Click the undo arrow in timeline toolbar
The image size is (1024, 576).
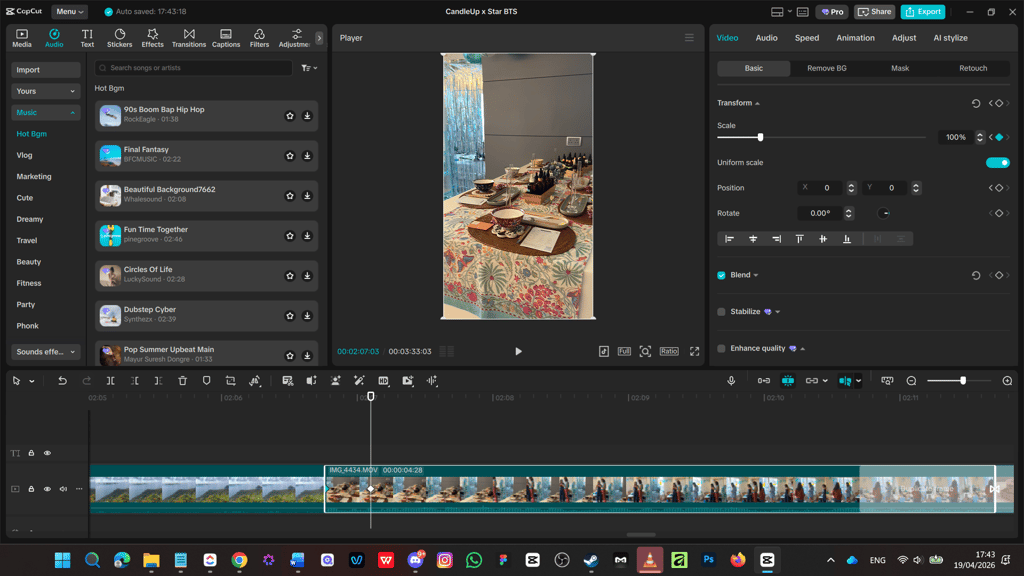coord(62,381)
